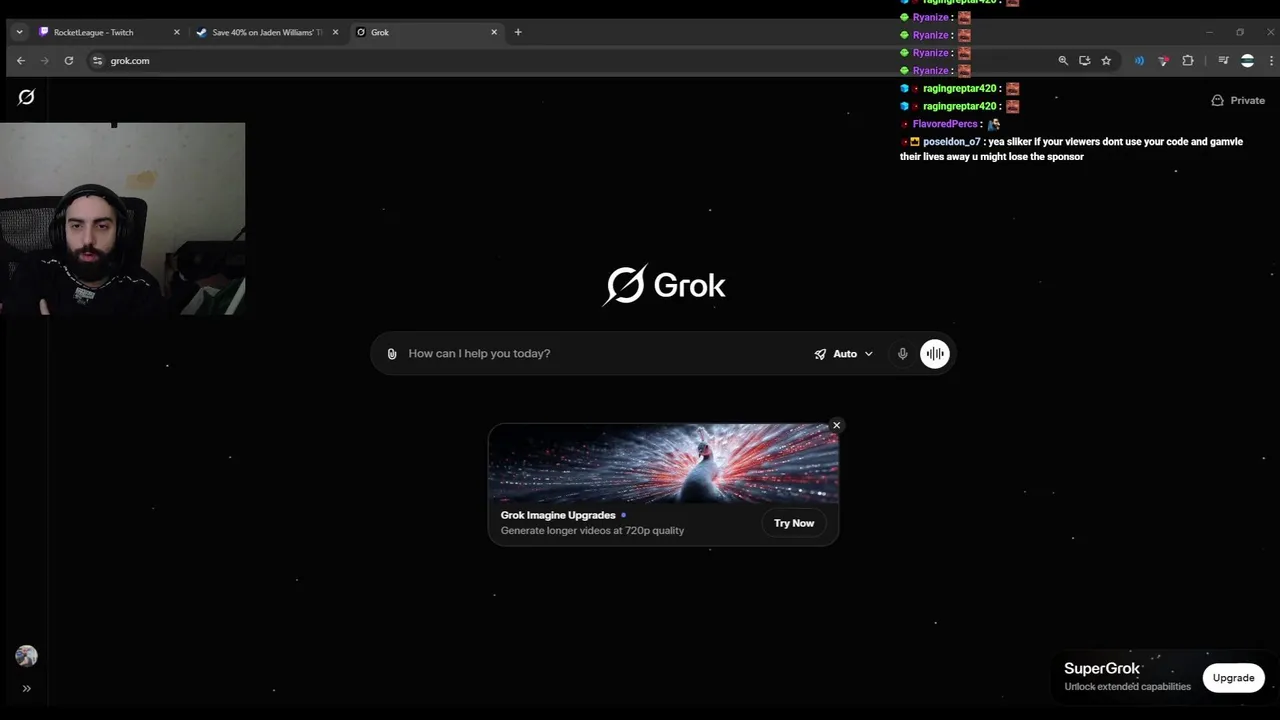
Task: Open a new browser tab
Action: (x=518, y=32)
